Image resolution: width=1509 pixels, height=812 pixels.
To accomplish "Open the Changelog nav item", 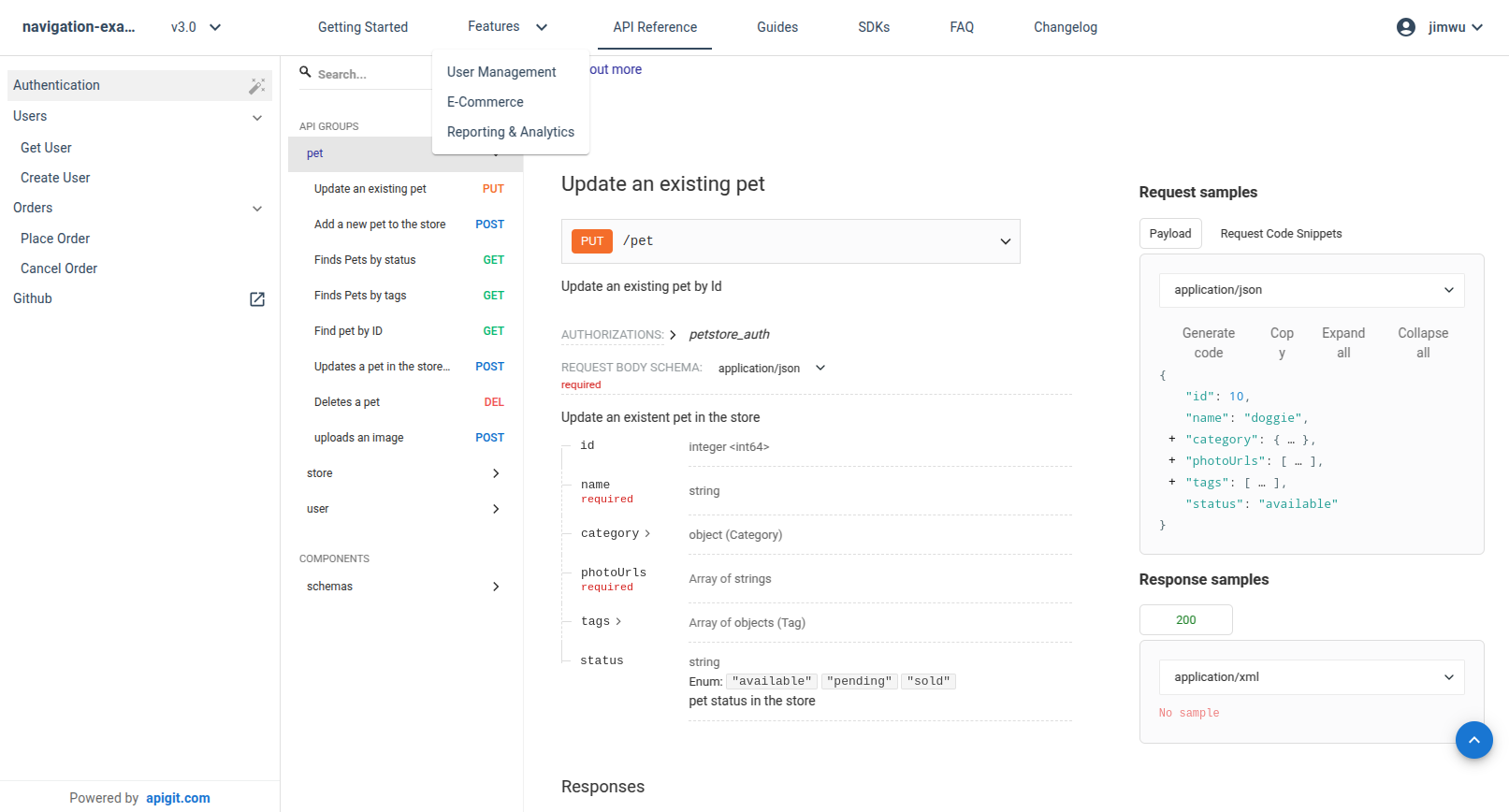I will pos(1066,27).
